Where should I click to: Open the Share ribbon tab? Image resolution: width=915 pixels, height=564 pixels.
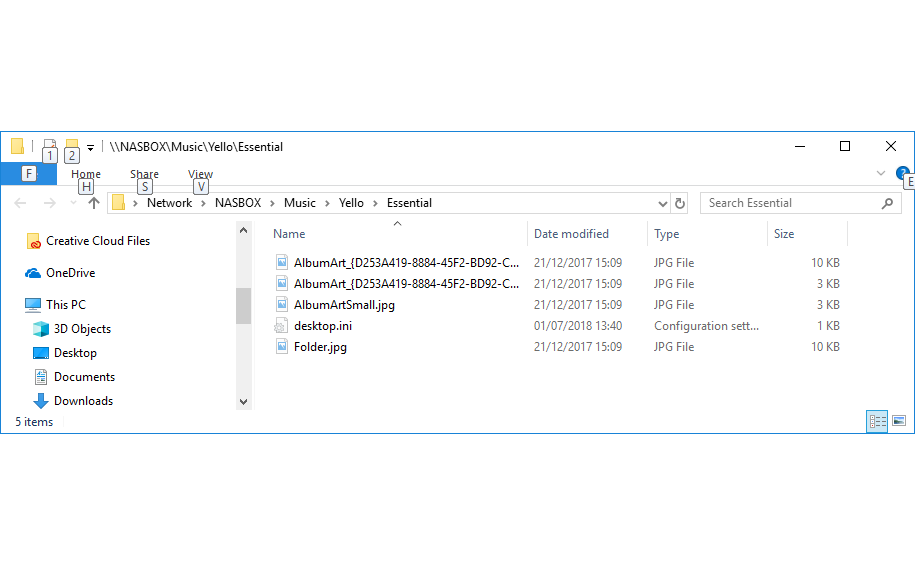click(144, 174)
